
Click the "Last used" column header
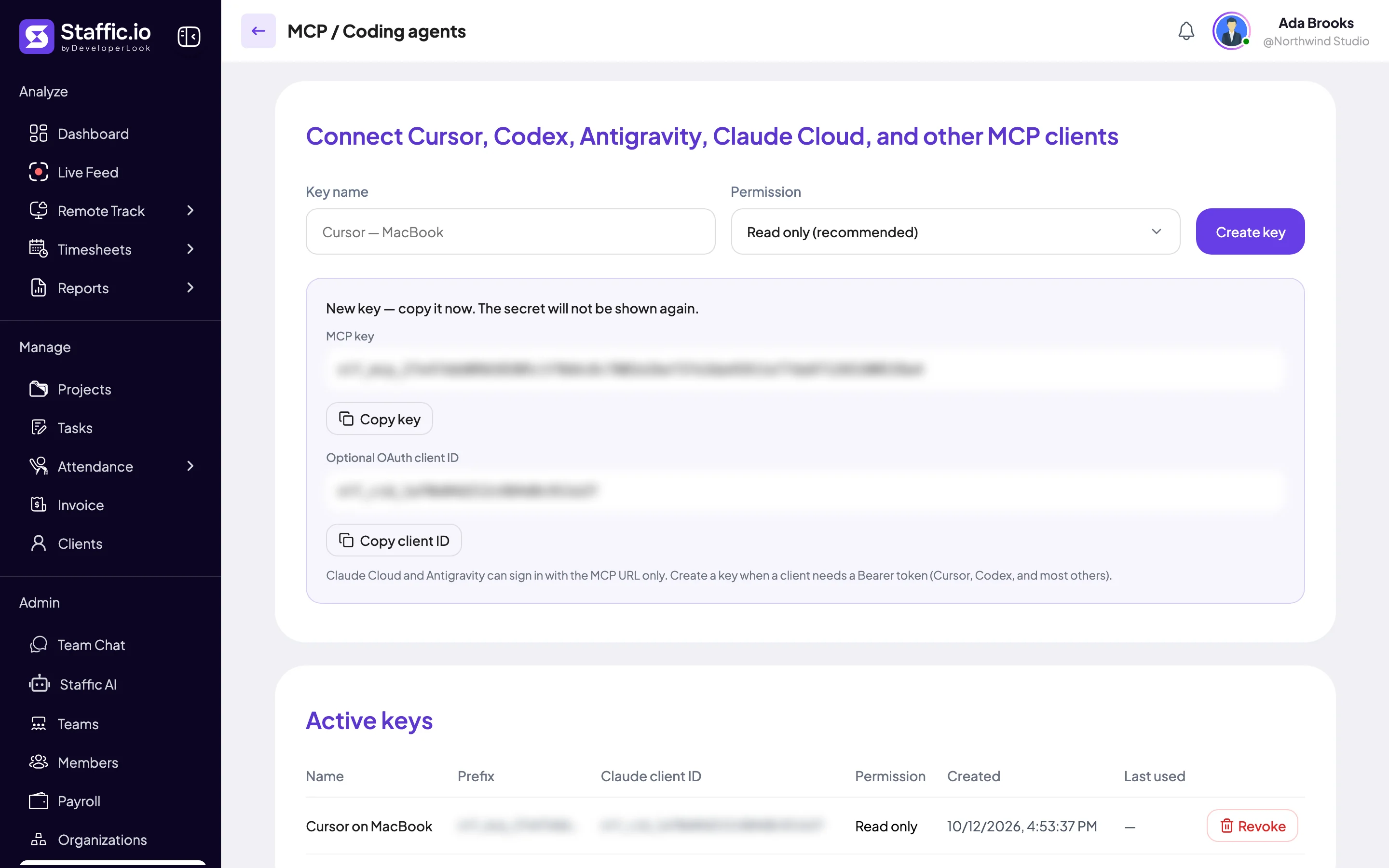(x=1154, y=776)
